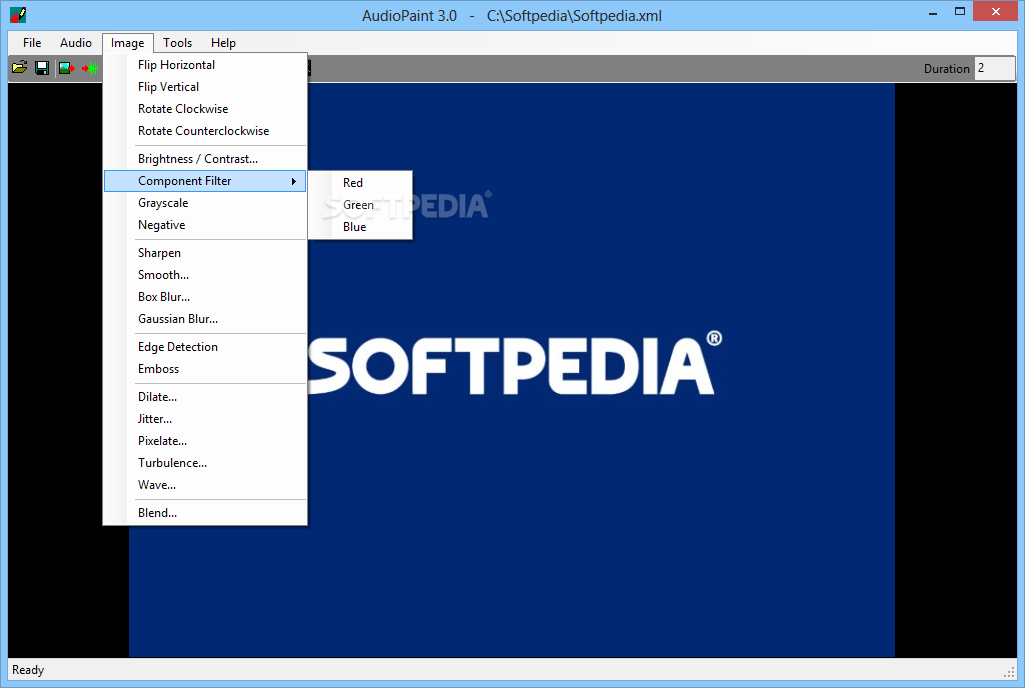This screenshot has width=1025, height=688.
Task: Pick the Green component filter
Action: [x=360, y=205]
